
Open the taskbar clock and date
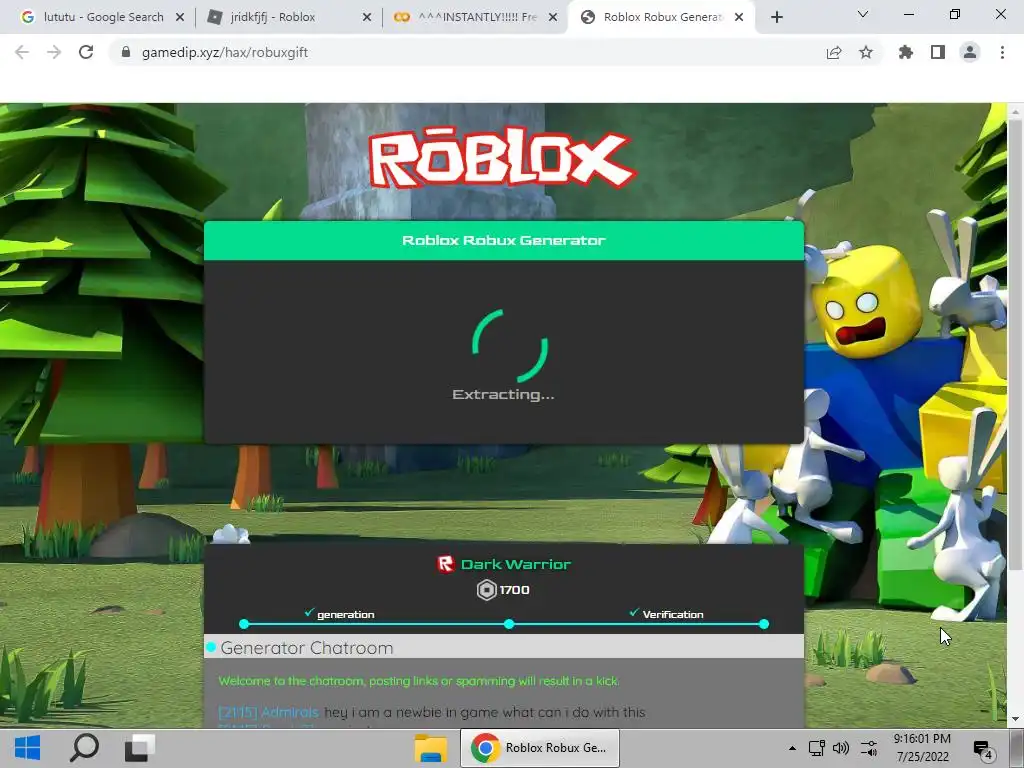(x=922, y=748)
